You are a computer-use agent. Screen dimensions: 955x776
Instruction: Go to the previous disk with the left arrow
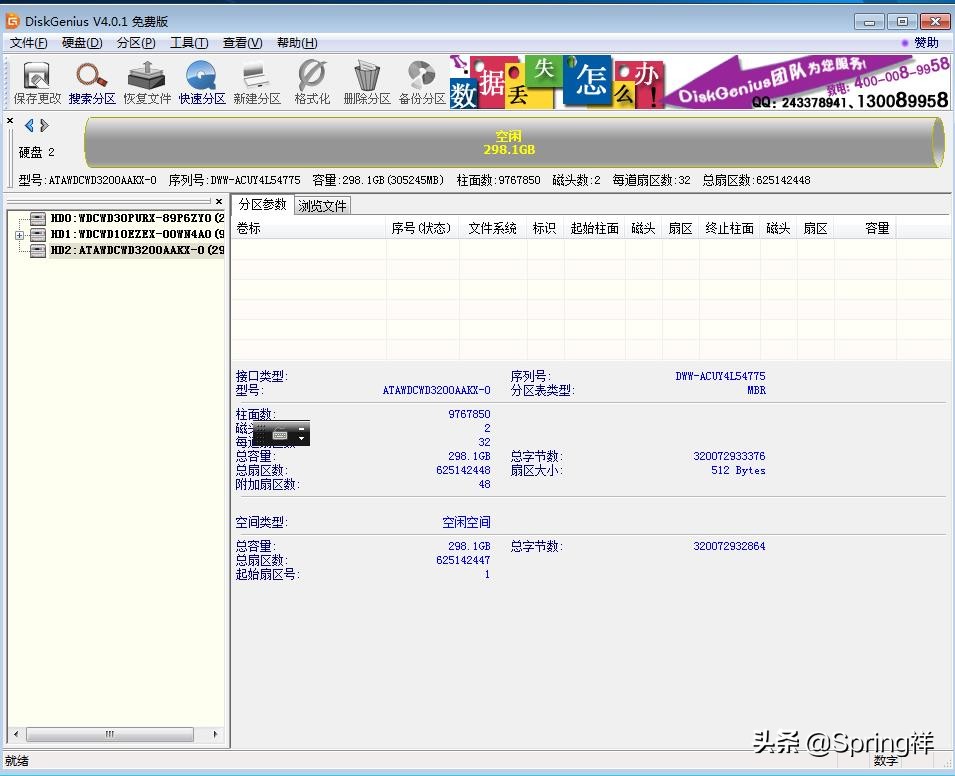tap(29, 125)
